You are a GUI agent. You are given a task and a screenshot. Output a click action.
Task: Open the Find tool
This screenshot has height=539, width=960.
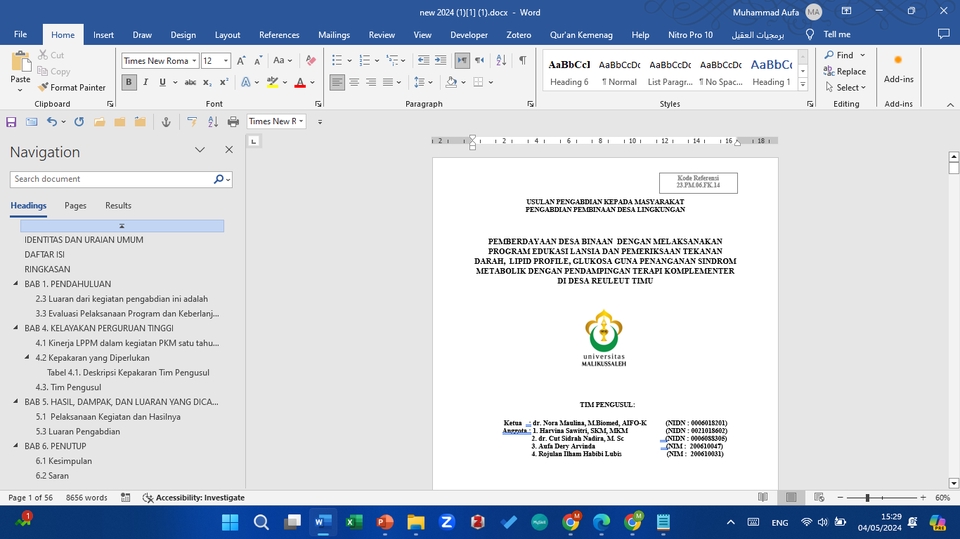839,55
